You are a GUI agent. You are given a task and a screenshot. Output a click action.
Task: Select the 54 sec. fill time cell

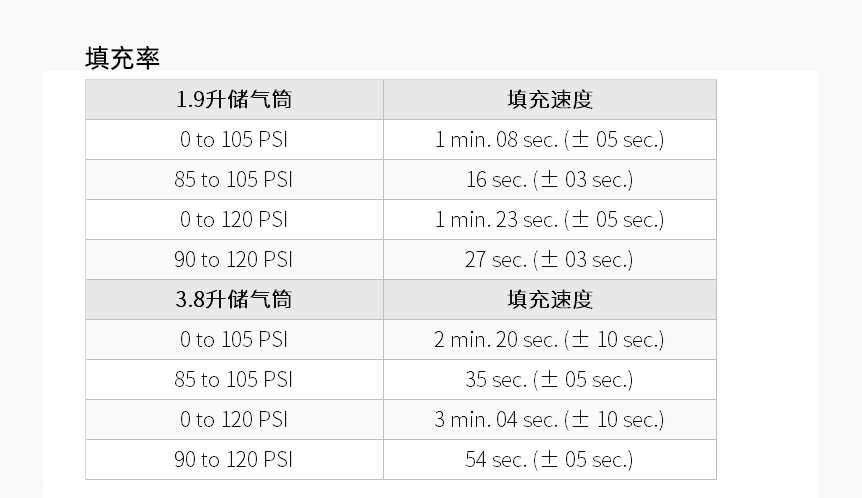click(x=550, y=460)
